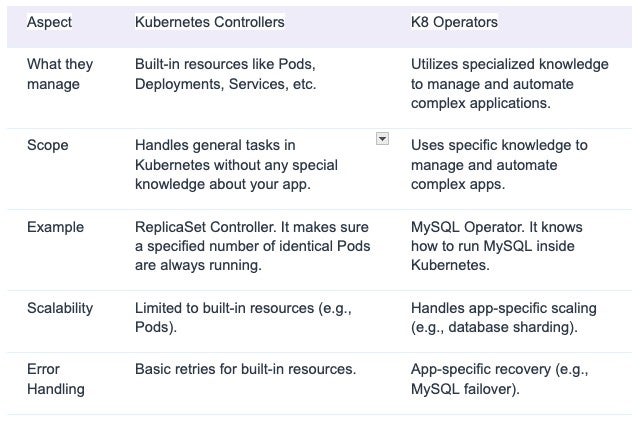Select the 'Kubernetes Controllers' header cell
The width and height of the screenshot is (644, 424).
coord(210,22)
